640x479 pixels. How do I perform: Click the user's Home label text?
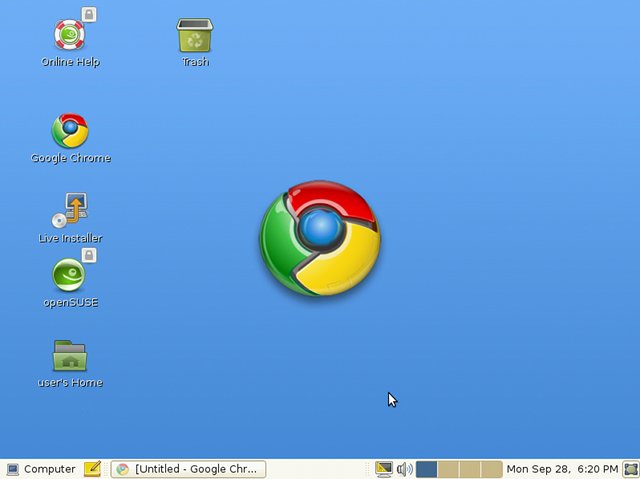(x=70, y=383)
